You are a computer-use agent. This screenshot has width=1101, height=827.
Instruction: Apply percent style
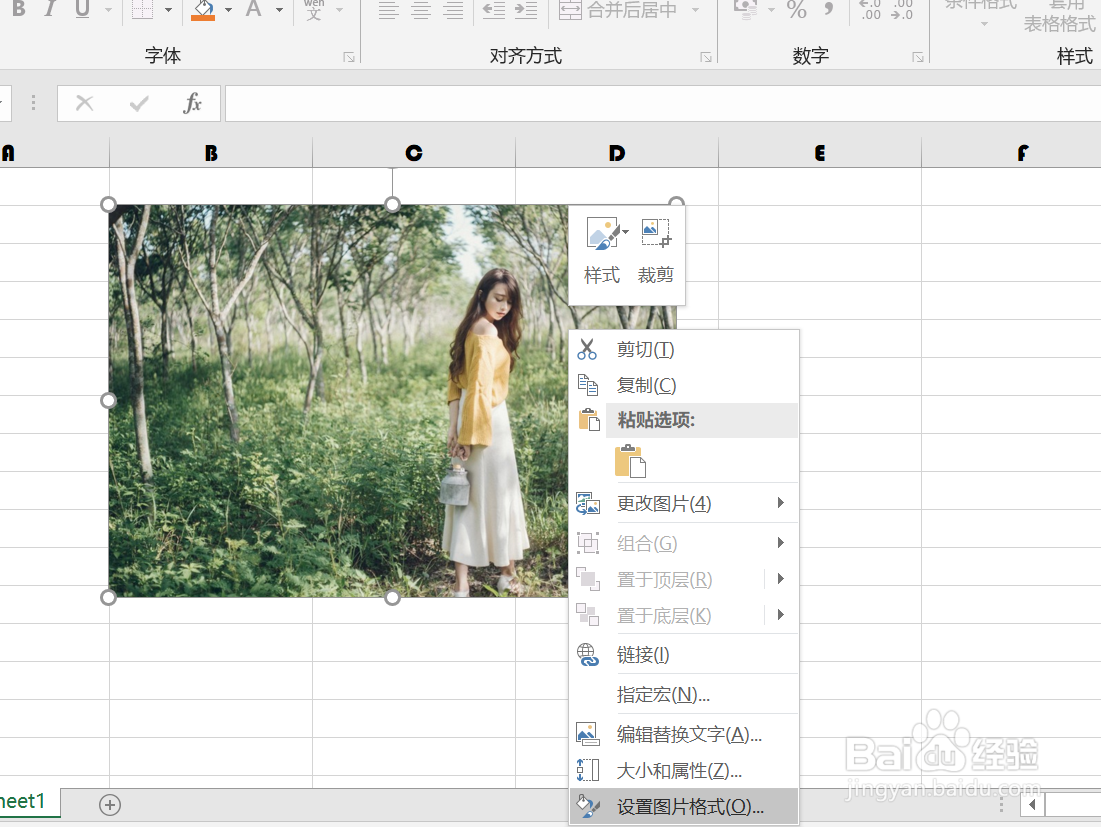tap(796, 9)
